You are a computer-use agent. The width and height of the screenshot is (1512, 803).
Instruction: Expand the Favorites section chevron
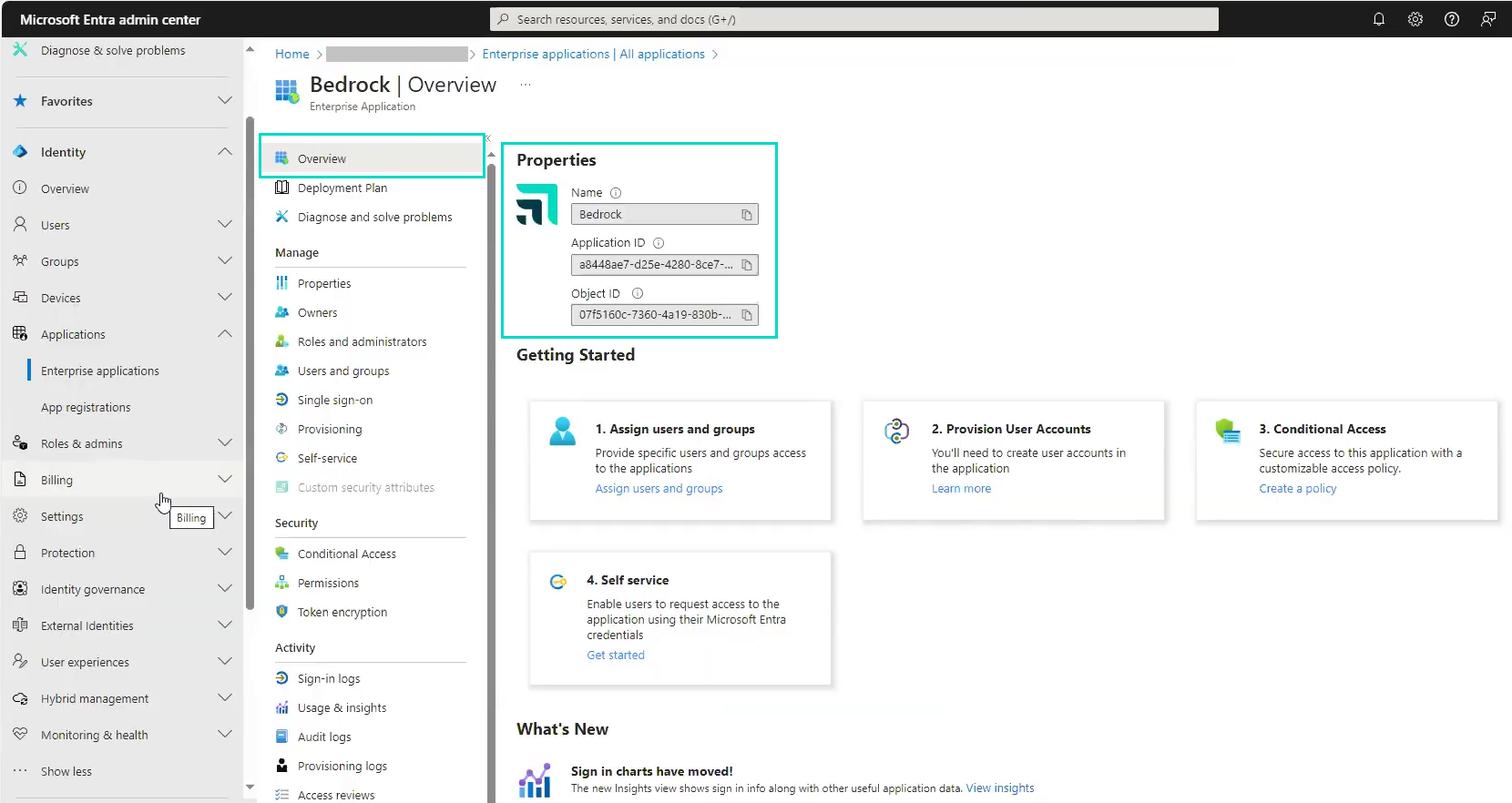pos(225,100)
